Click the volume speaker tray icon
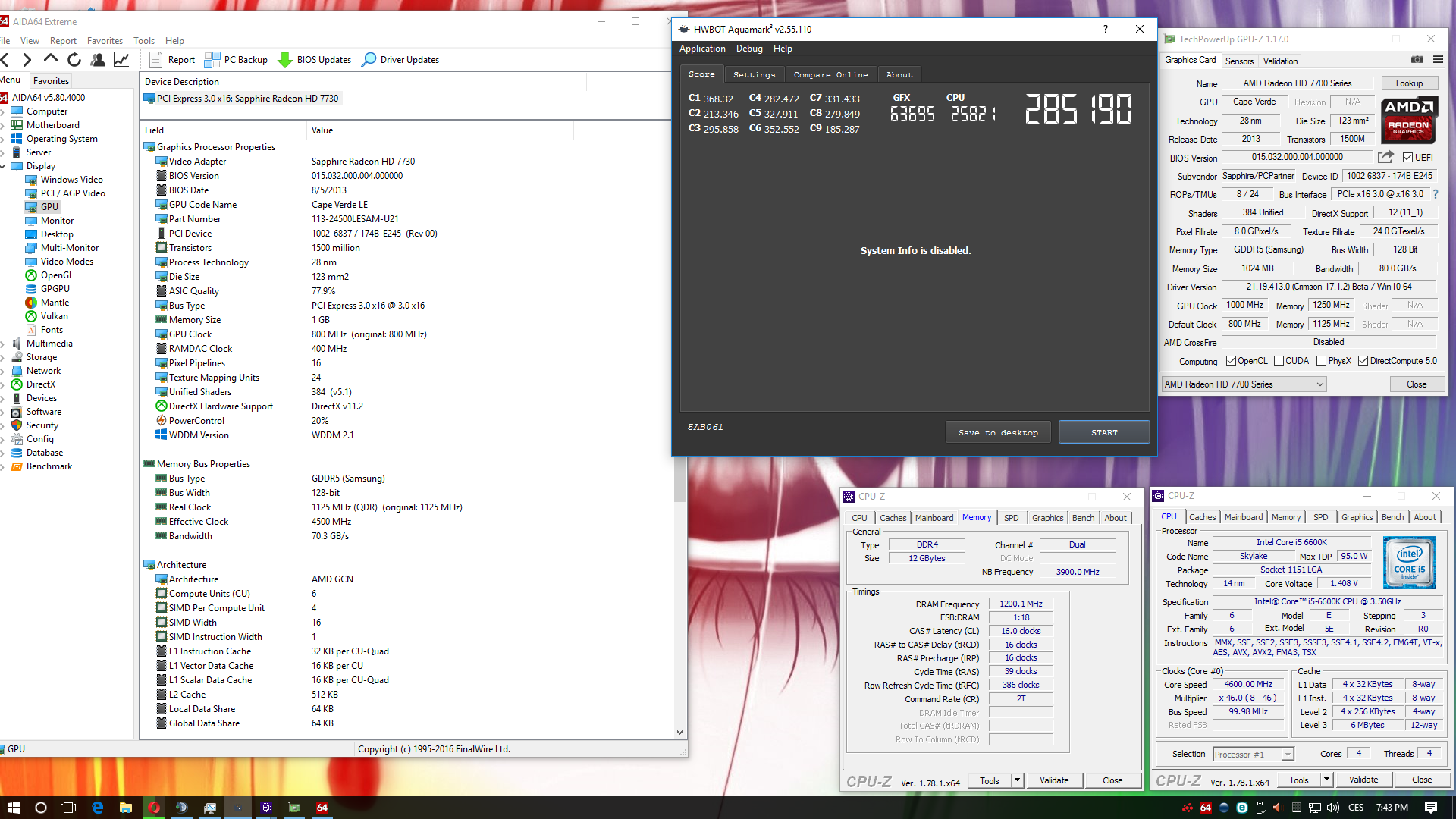The image size is (1456, 819). 1333,808
